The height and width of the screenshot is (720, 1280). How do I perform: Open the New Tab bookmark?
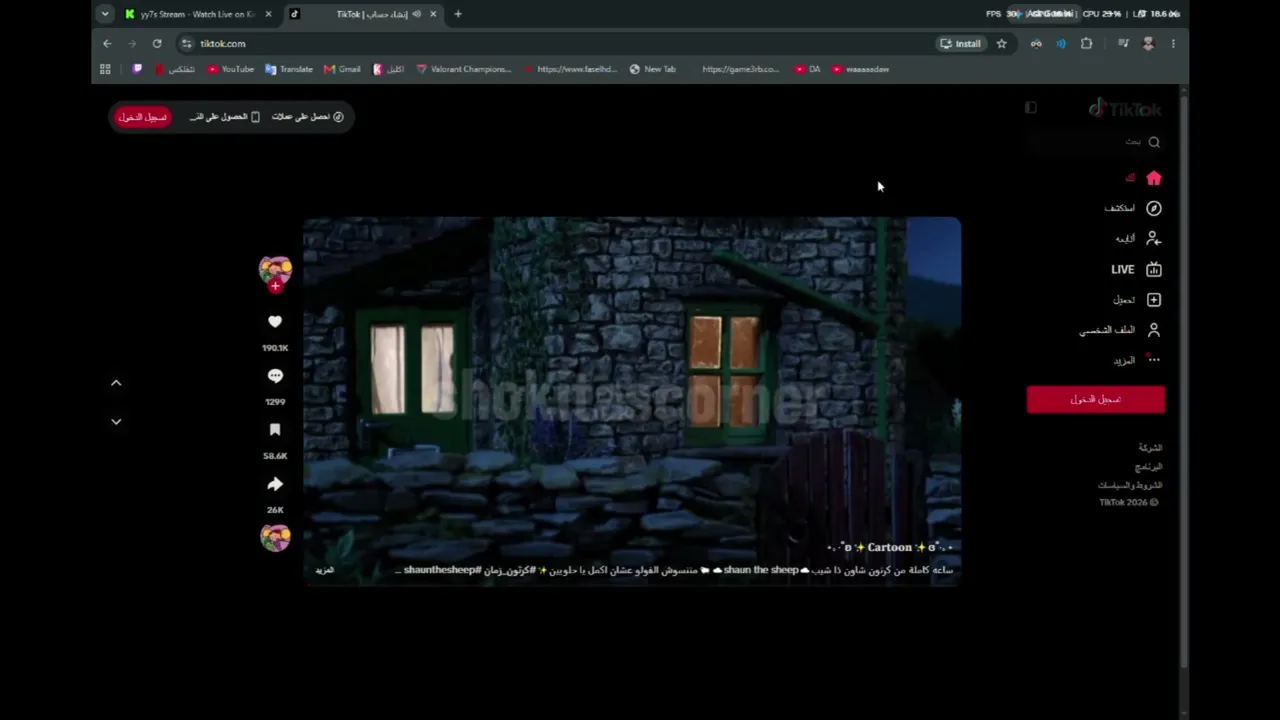pos(653,70)
